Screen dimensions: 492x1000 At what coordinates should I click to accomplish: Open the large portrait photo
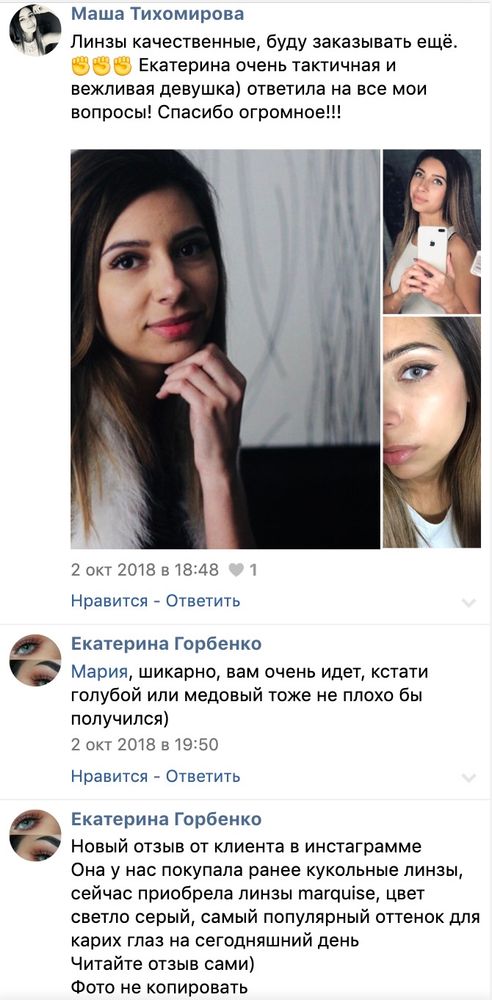tap(225, 349)
